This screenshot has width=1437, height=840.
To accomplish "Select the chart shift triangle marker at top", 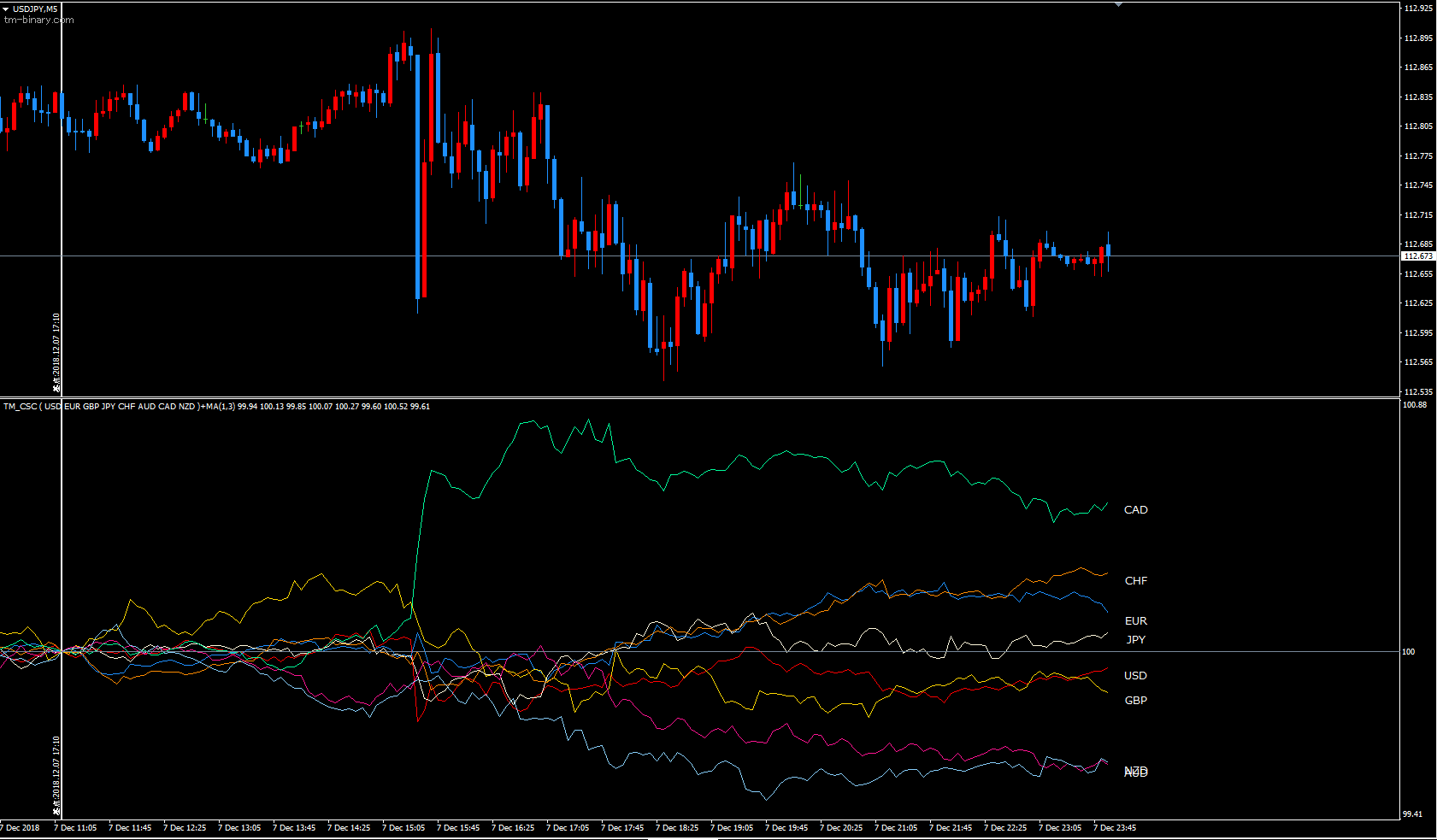I will point(1118,4).
